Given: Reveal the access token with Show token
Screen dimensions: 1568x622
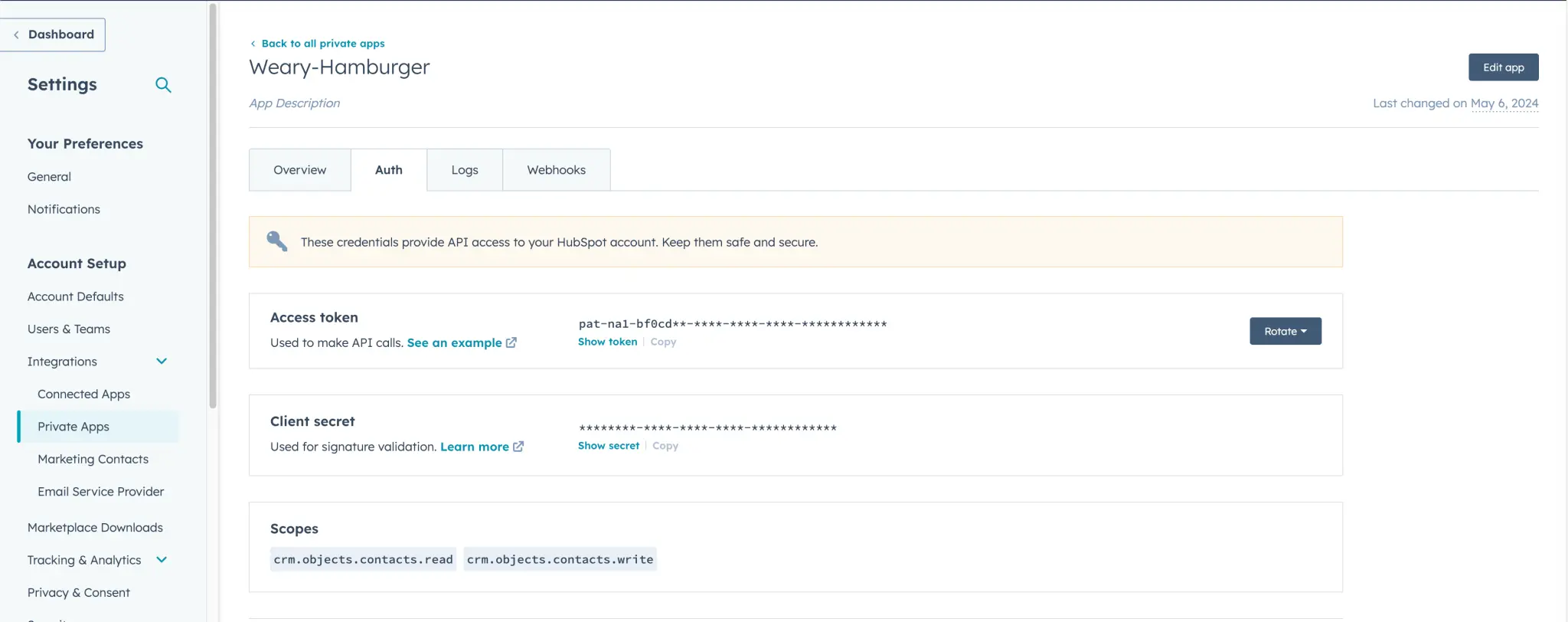Looking at the screenshot, I should pyautogui.click(x=607, y=342).
